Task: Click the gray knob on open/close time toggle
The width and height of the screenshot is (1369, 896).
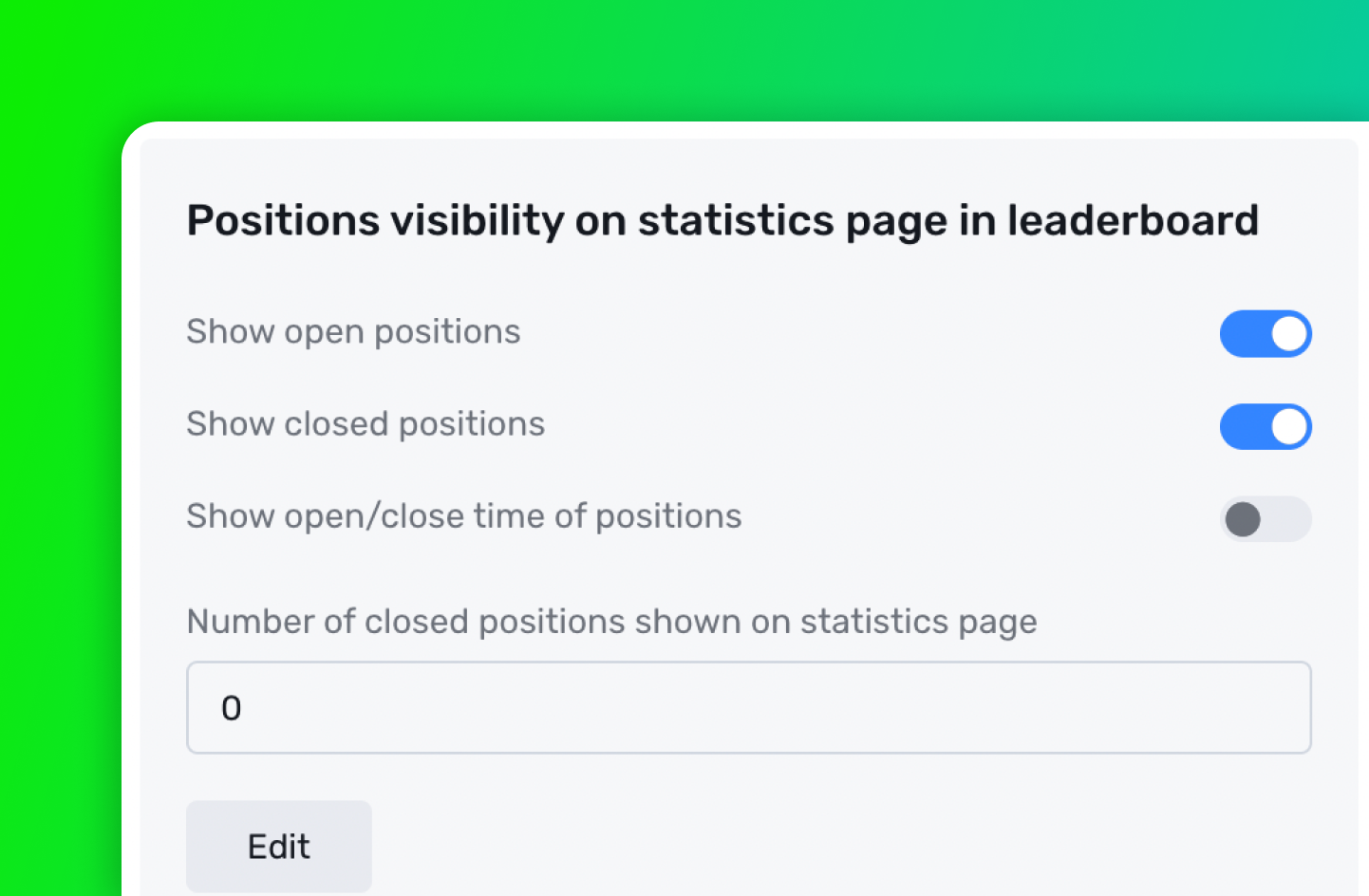Action: coord(1243,519)
